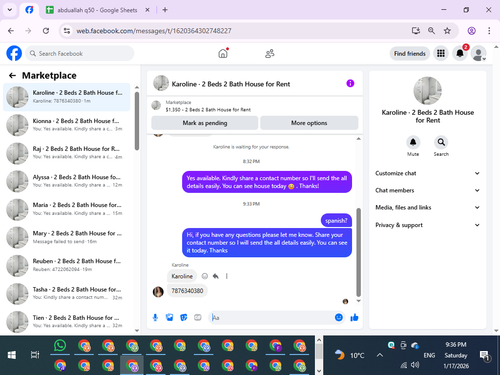500x375 pixels.
Task: Open Chrome three-dot menu
Action: pos(489,31)
